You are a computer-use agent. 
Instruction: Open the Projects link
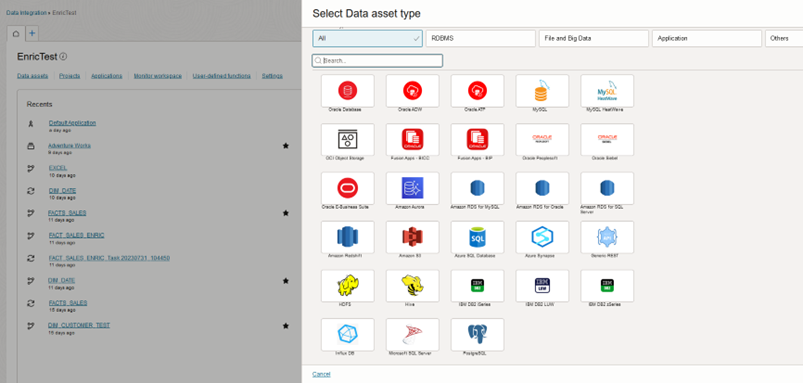[69, 76]
